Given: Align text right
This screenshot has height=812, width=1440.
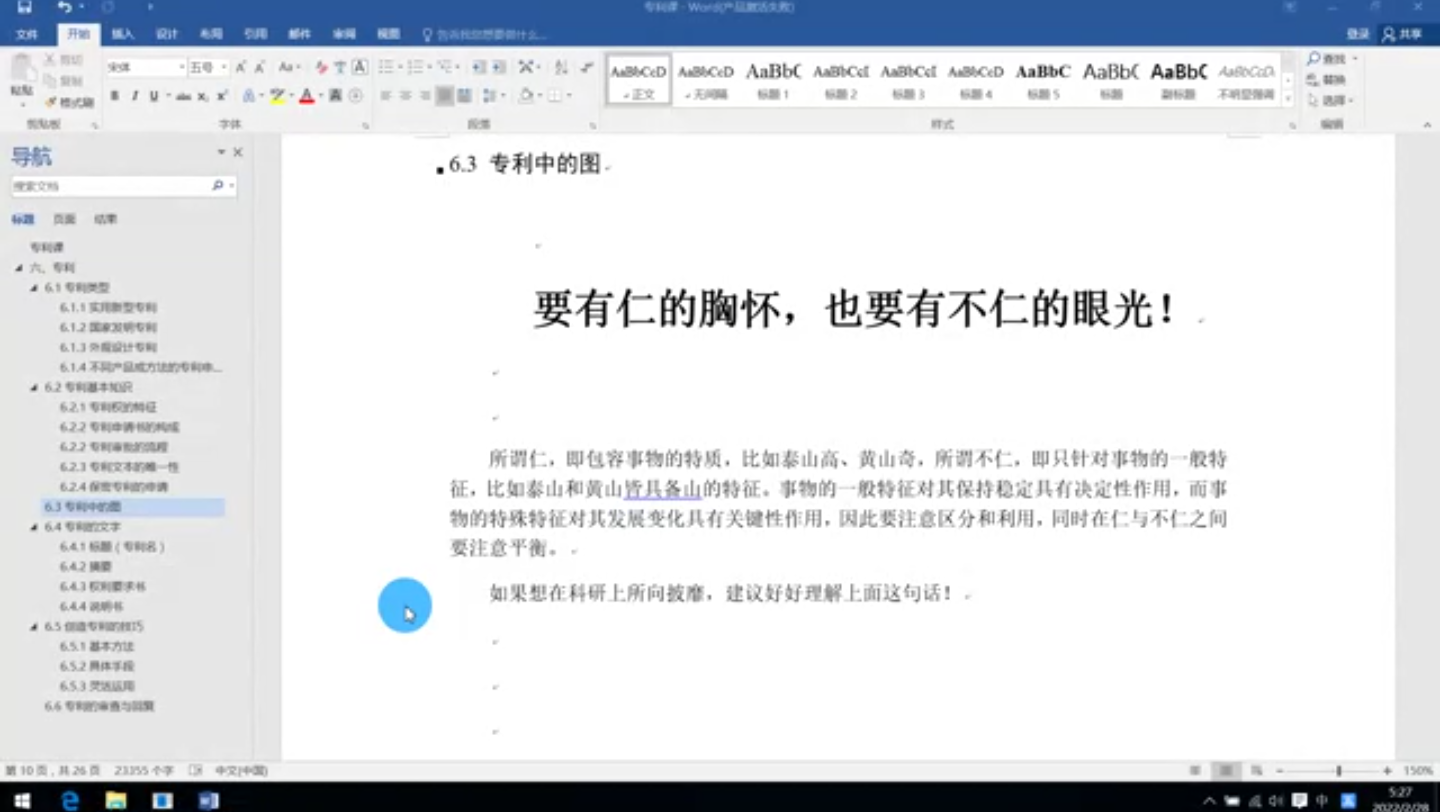Looking at the screenshot, I should pos(425,96).
